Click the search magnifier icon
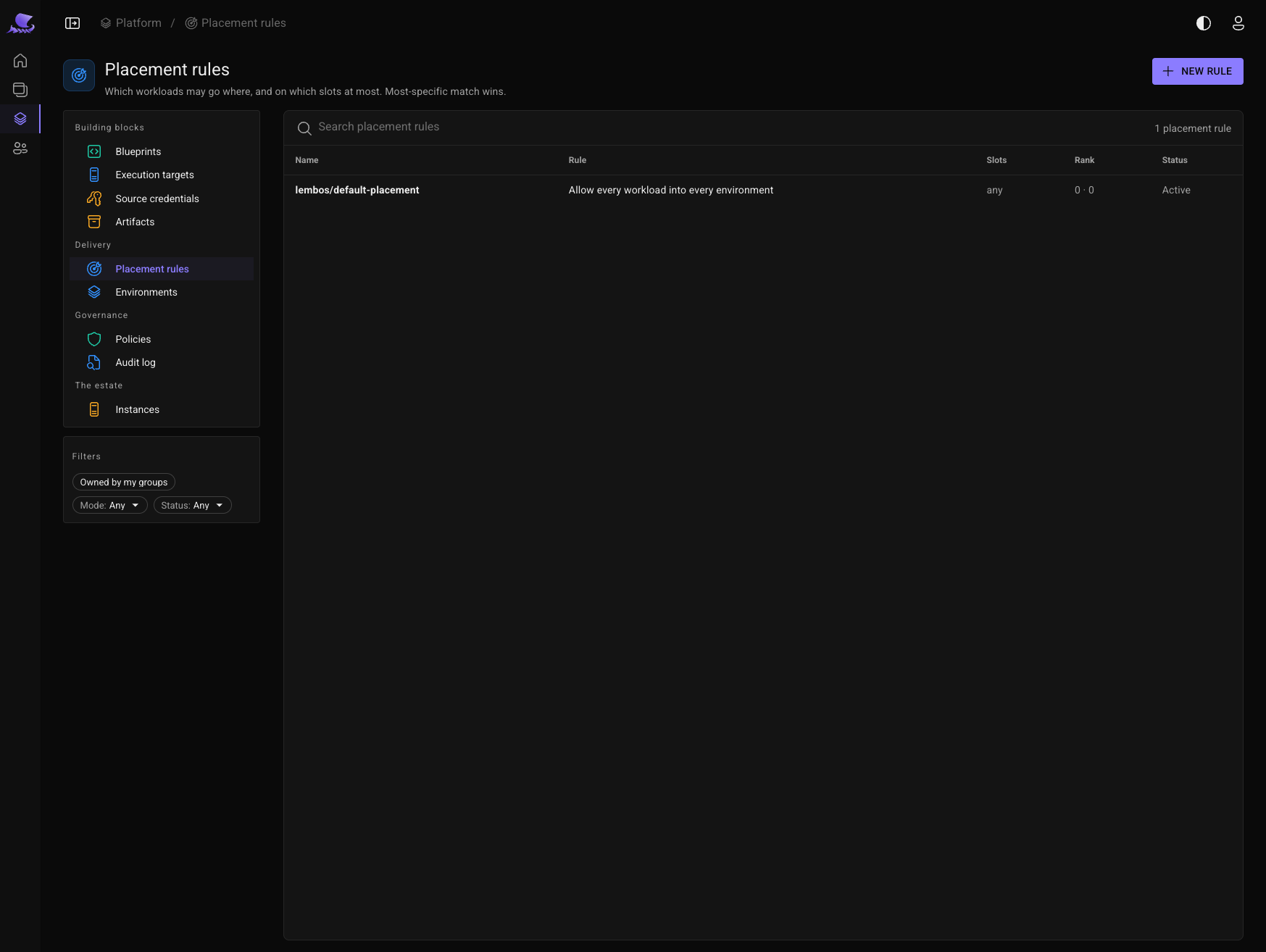 [x=304, y=128]
